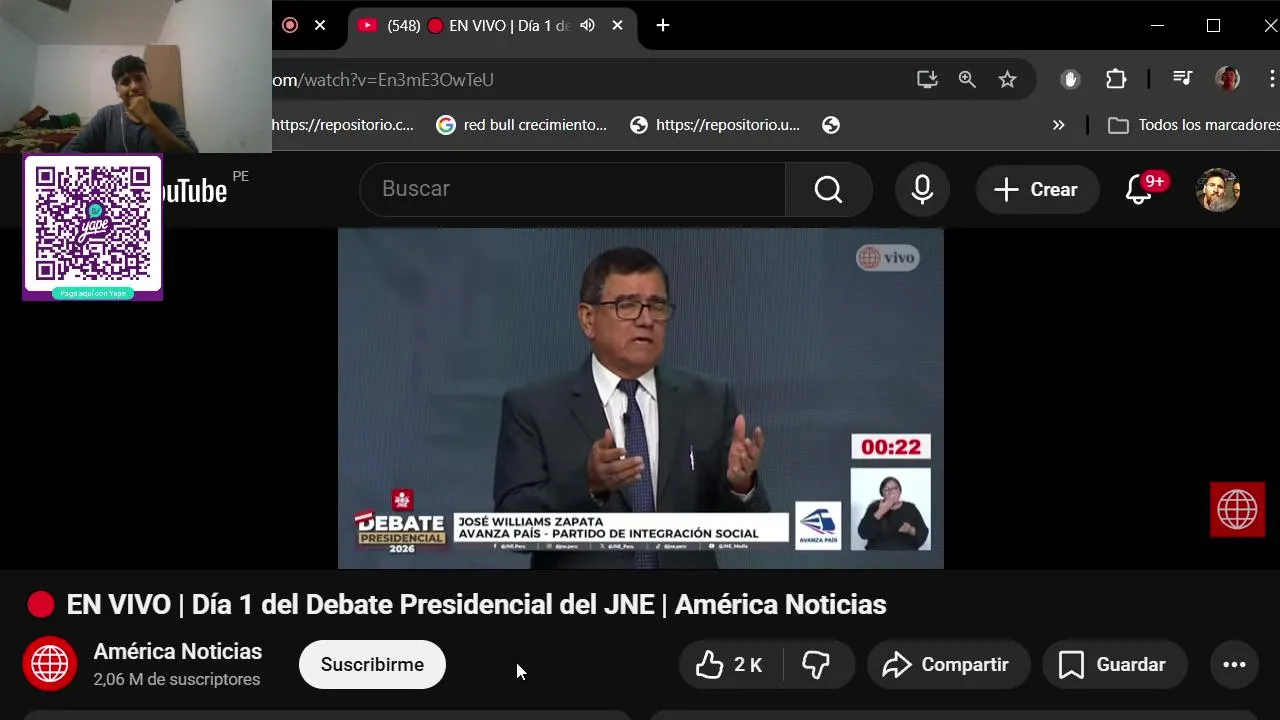Open the América Noticias channel name
This screenshot has height=720, width=1280.
(x=178, y=652)
